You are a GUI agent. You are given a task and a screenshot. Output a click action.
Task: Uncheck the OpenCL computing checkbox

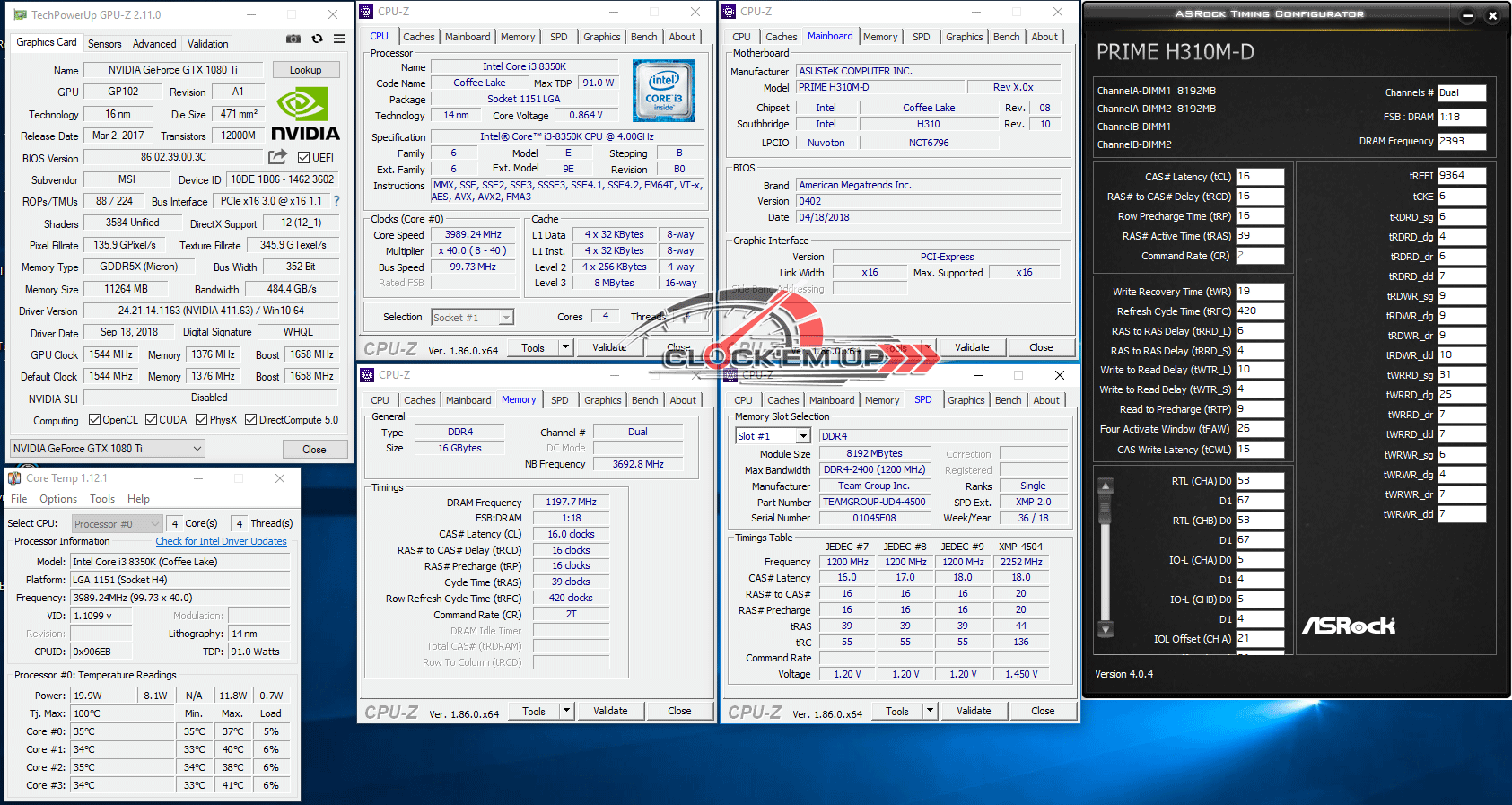[x=94, y=420]
